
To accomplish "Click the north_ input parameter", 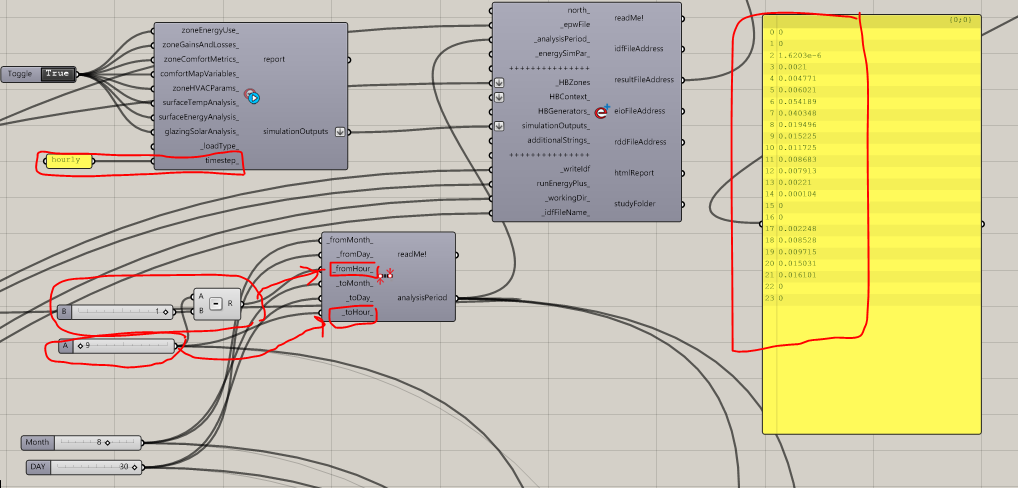I will point(578,10).
